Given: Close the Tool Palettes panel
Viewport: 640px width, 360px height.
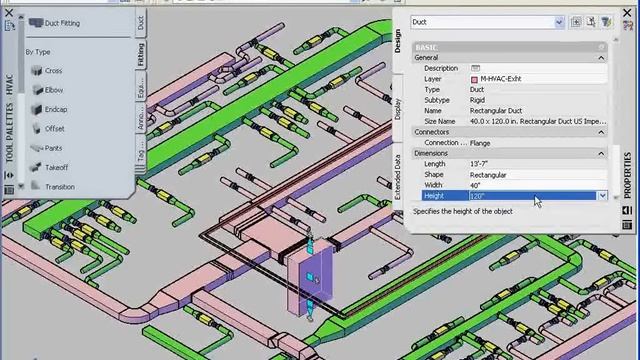Looking at the screenshot, I should click(x=9, y=13).
